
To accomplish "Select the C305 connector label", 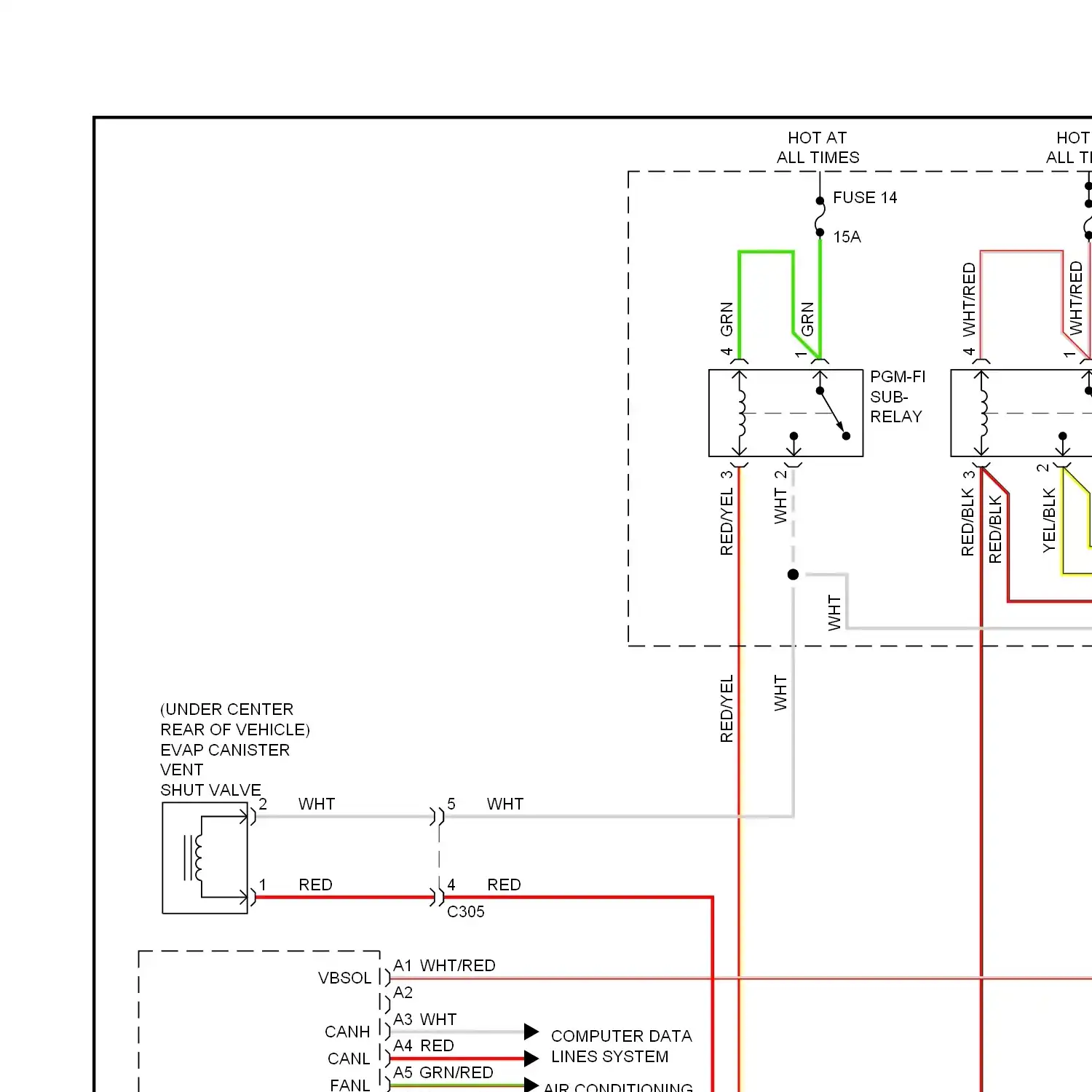I will [x=466, y=911].
